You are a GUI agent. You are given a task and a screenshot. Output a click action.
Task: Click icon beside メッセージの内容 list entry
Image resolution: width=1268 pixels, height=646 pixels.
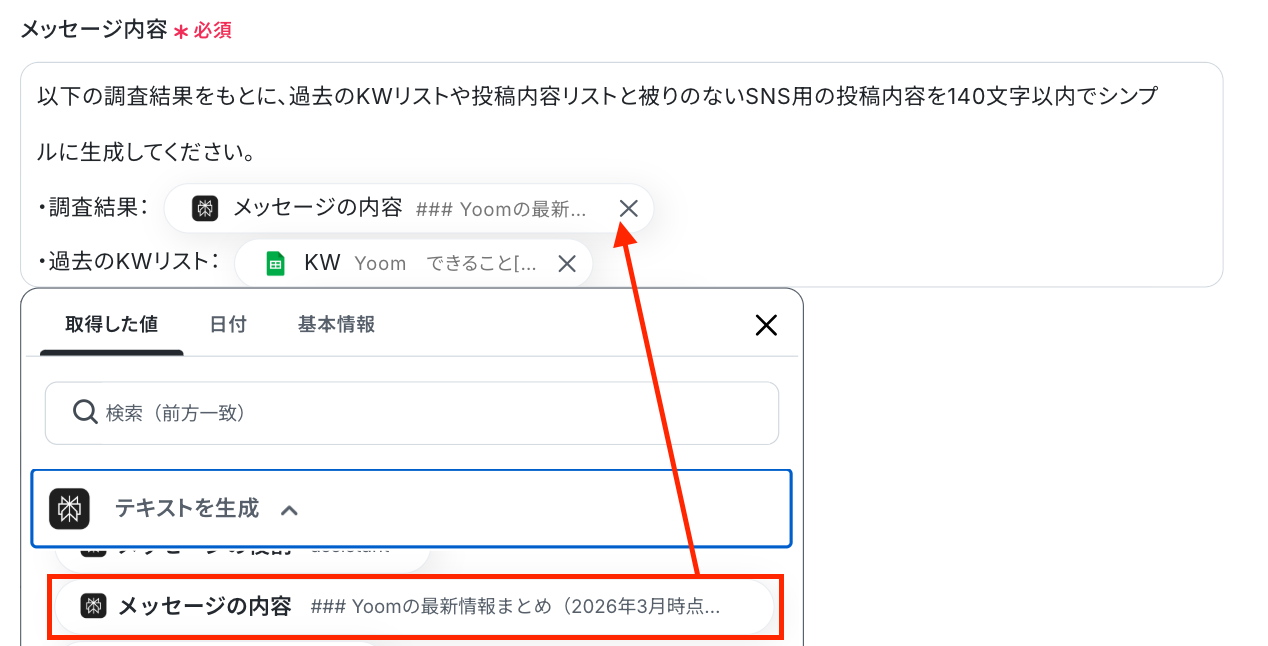(x=94, y=606)
